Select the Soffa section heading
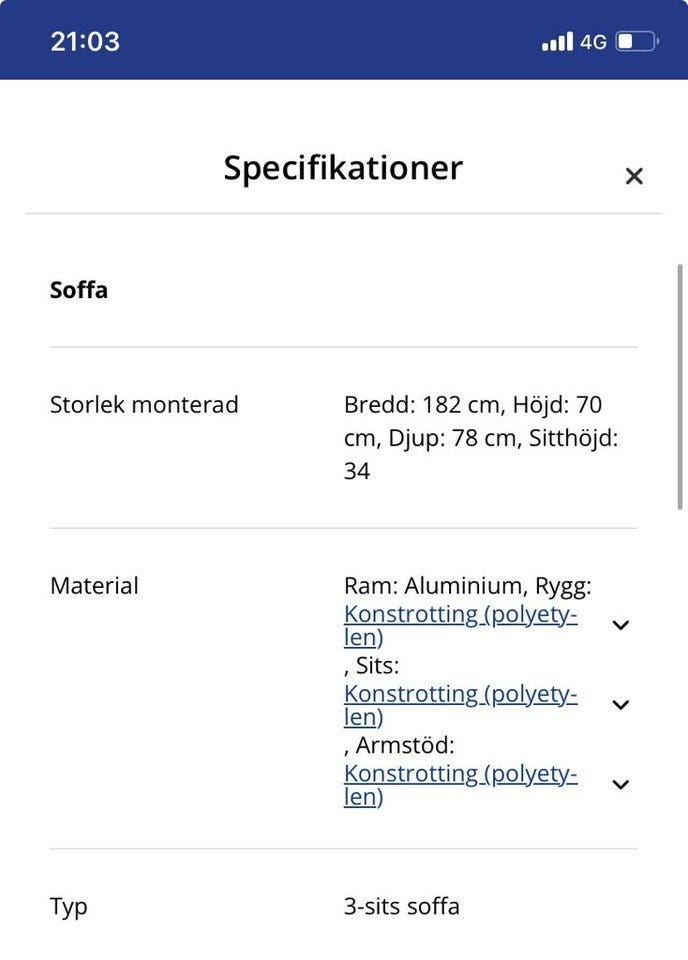Image resolution: width=688 pixels, height=960 pixels. [x=79, y=291]
